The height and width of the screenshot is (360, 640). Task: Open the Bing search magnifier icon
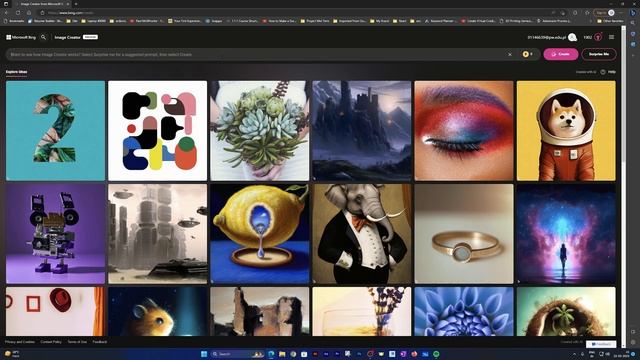pyautogui.click(x=43, y=37)
